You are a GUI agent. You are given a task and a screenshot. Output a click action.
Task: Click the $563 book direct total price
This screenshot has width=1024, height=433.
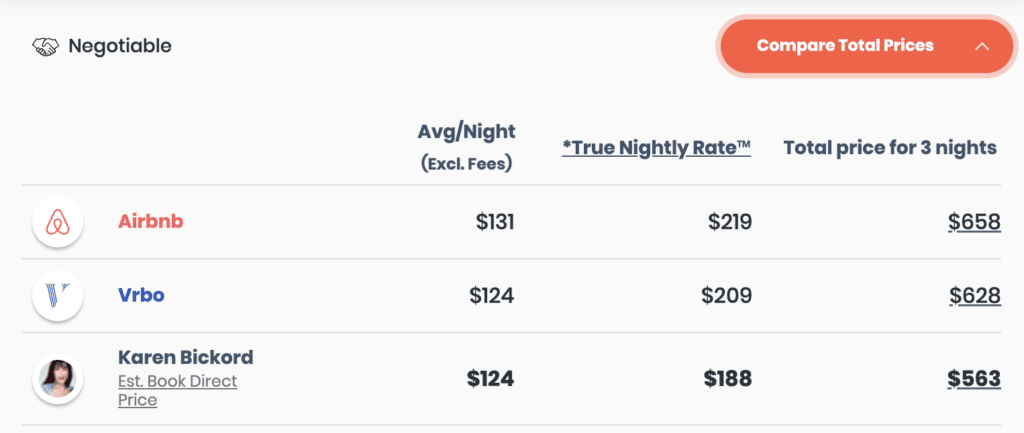974,379
